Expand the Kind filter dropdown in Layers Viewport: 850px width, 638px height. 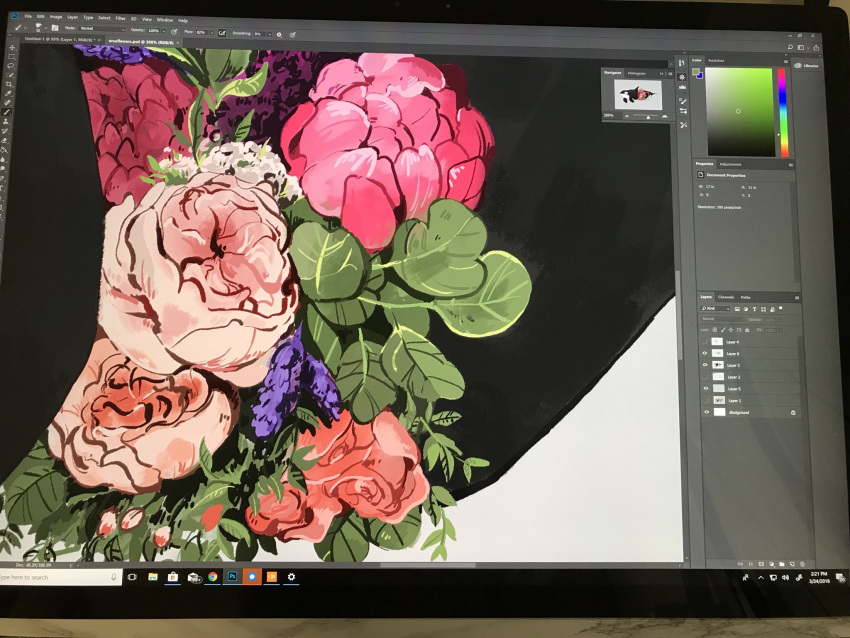click(x=716, y=308)
